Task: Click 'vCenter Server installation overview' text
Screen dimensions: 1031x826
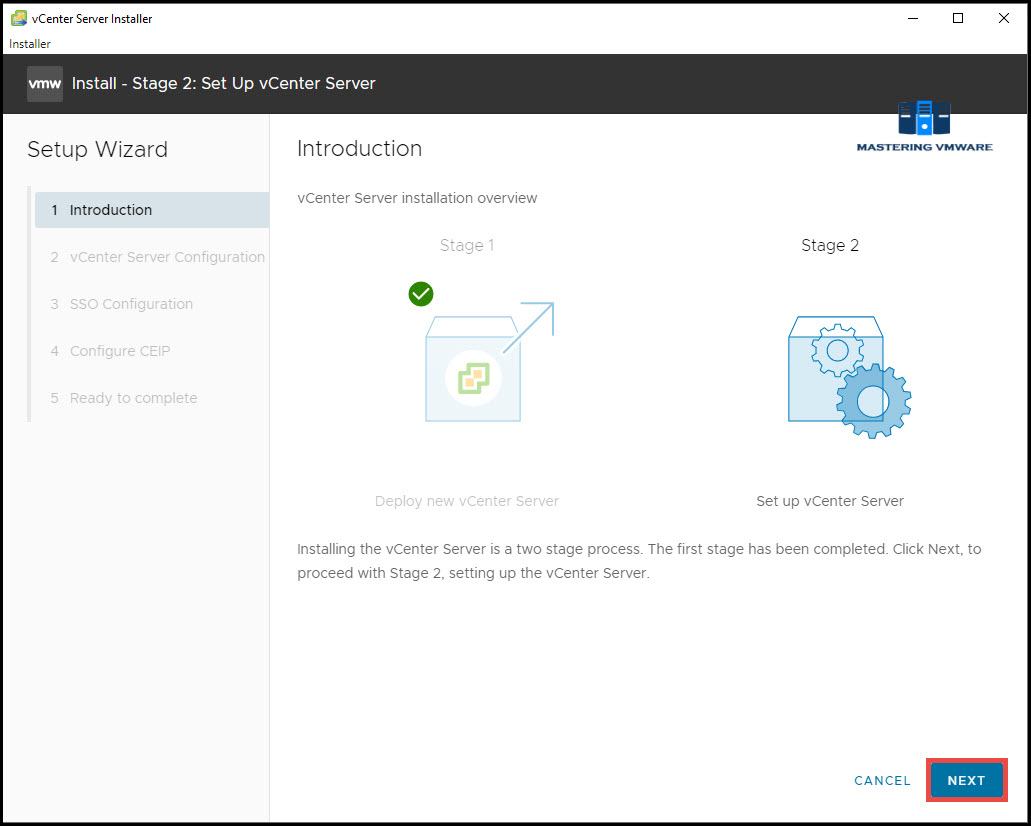Action: tap(417, 198)
